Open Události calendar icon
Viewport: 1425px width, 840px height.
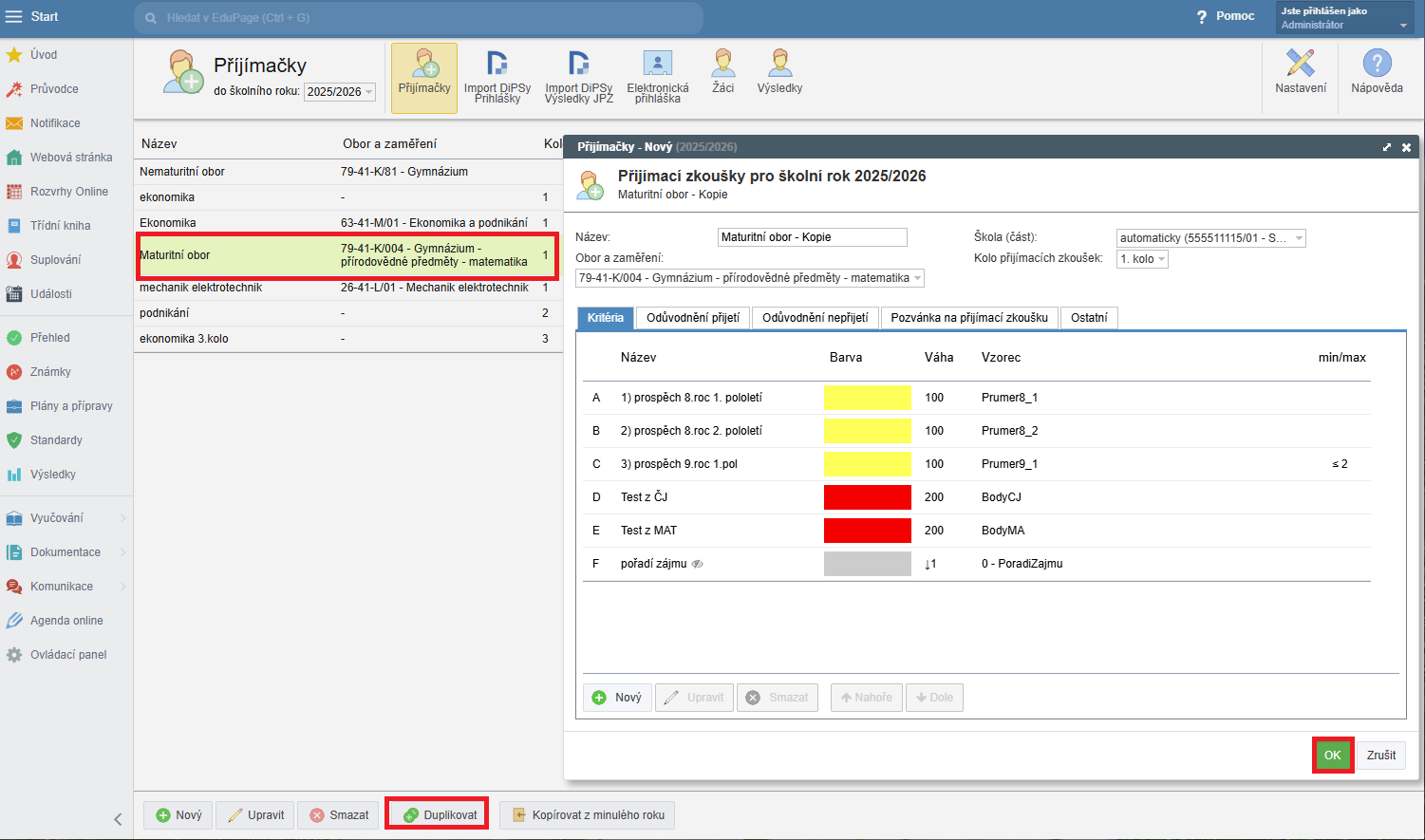(x=14, y=294)
